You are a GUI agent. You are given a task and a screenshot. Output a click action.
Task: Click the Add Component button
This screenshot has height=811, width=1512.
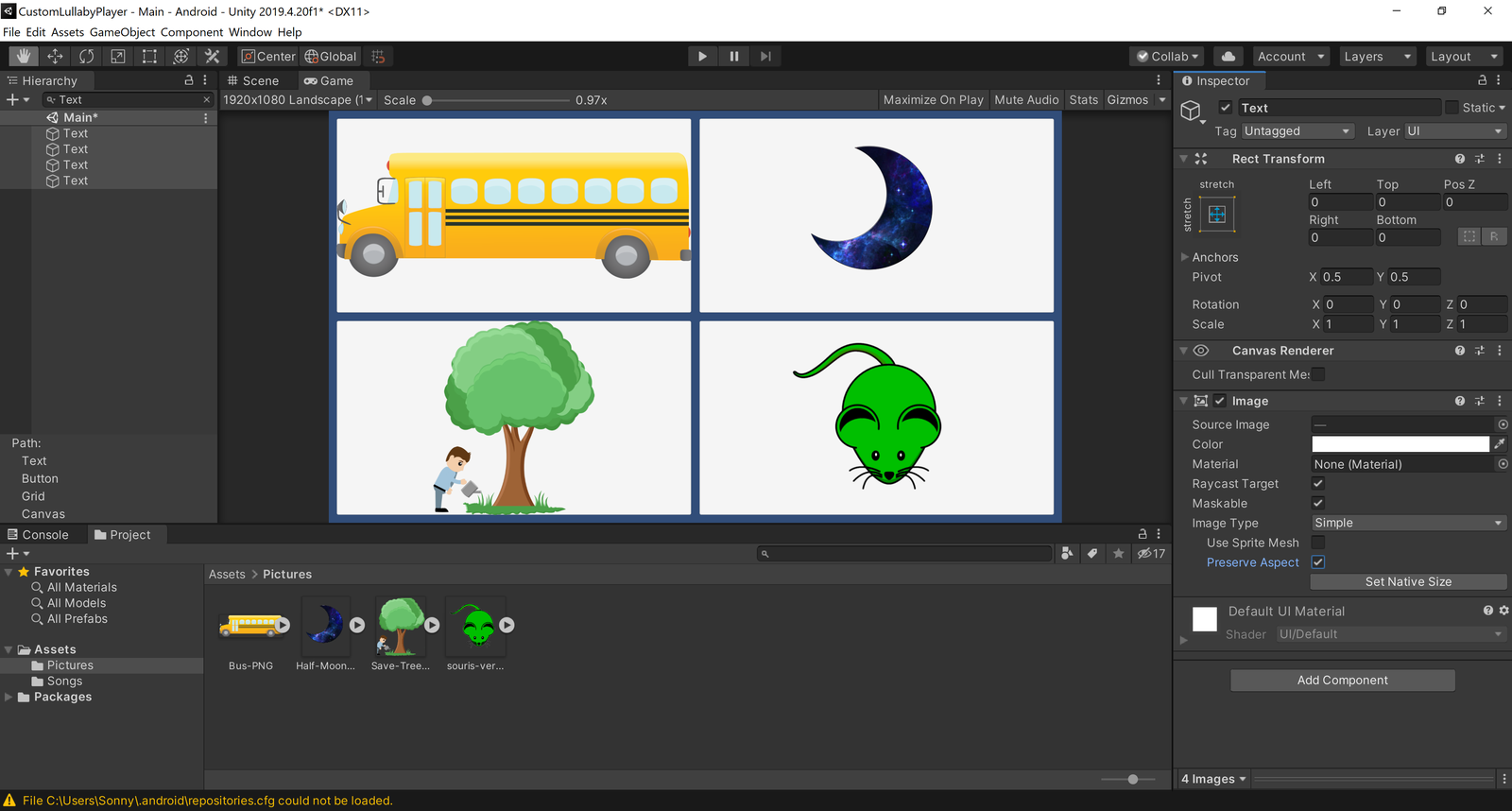coord(1343,681)
